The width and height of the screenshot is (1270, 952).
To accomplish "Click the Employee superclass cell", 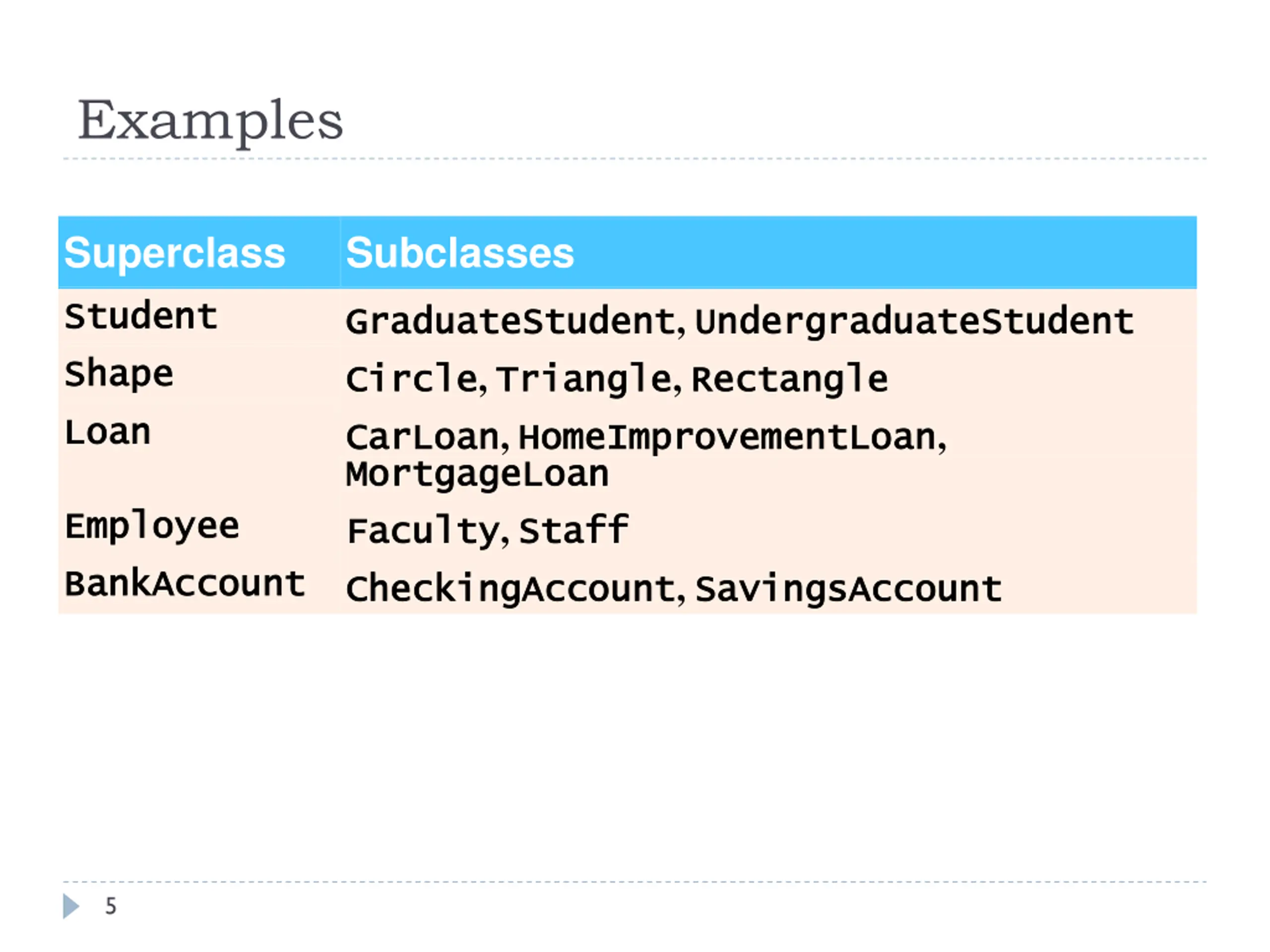I will 198,527.
